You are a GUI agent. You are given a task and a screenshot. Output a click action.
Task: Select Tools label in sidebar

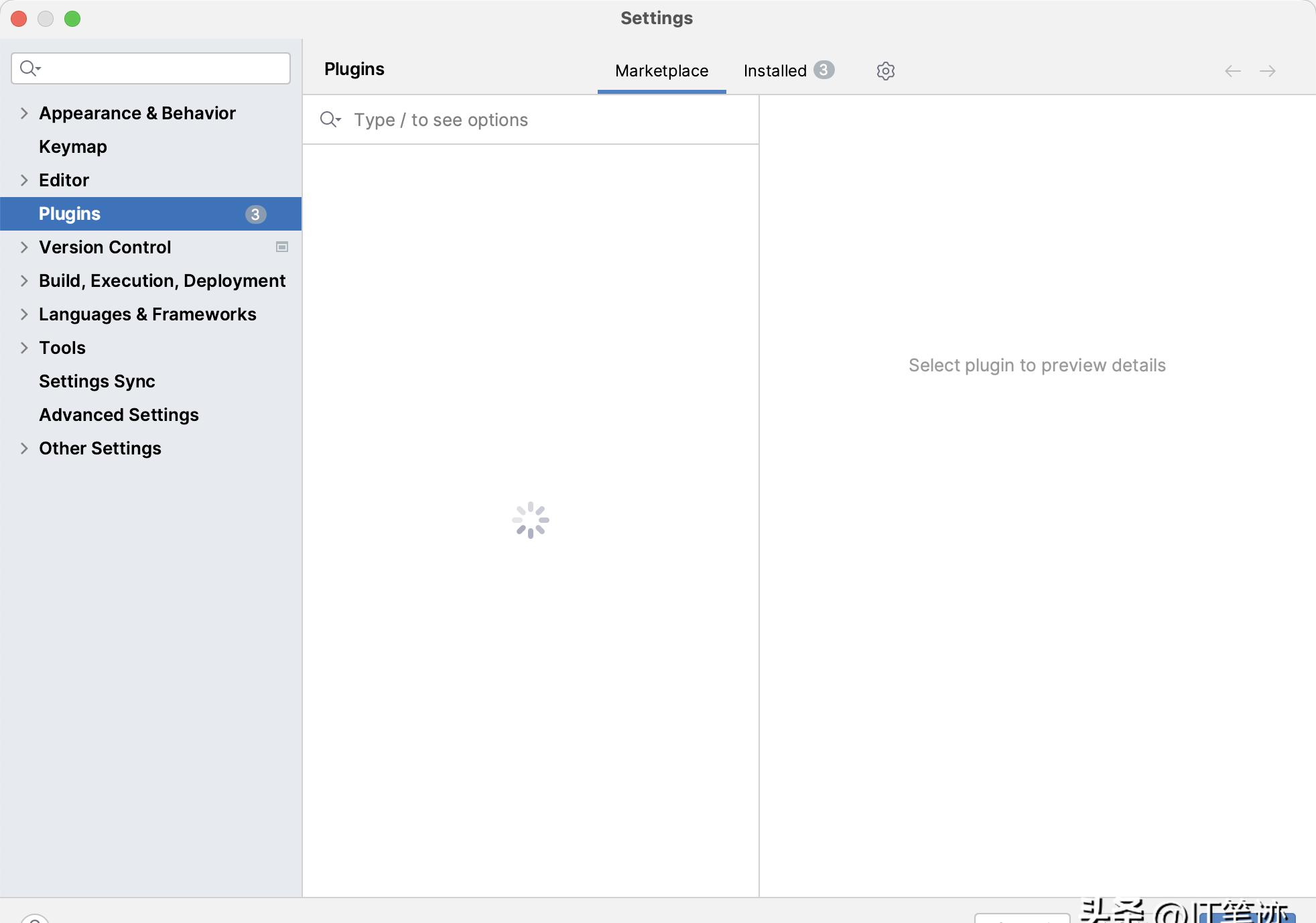tap(62, 348)
